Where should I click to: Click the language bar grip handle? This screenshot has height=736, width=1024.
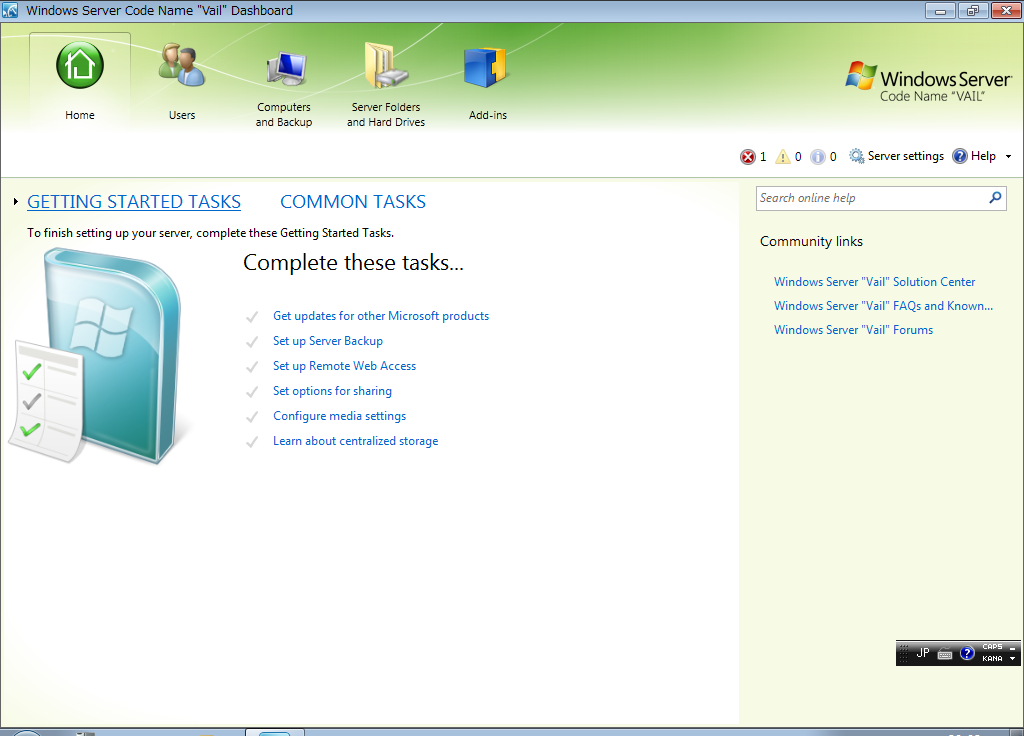[904, 653]
